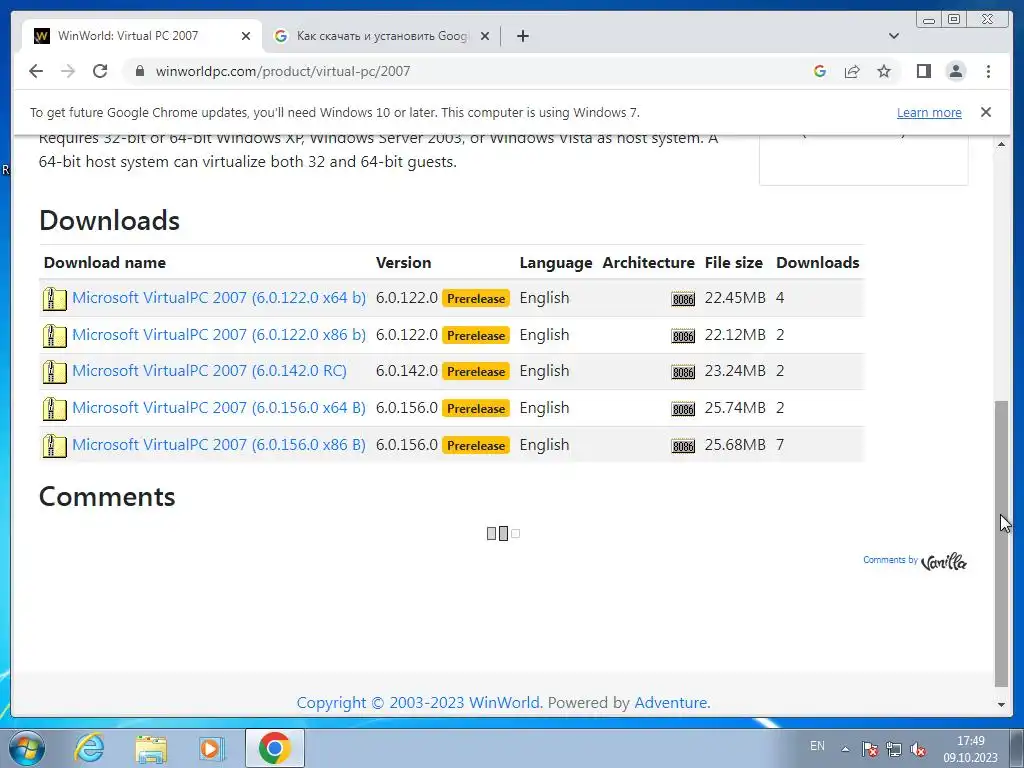Open the taskbar clock showing 17:49
Screen dimensions: 1024x768
click(970, 749)
